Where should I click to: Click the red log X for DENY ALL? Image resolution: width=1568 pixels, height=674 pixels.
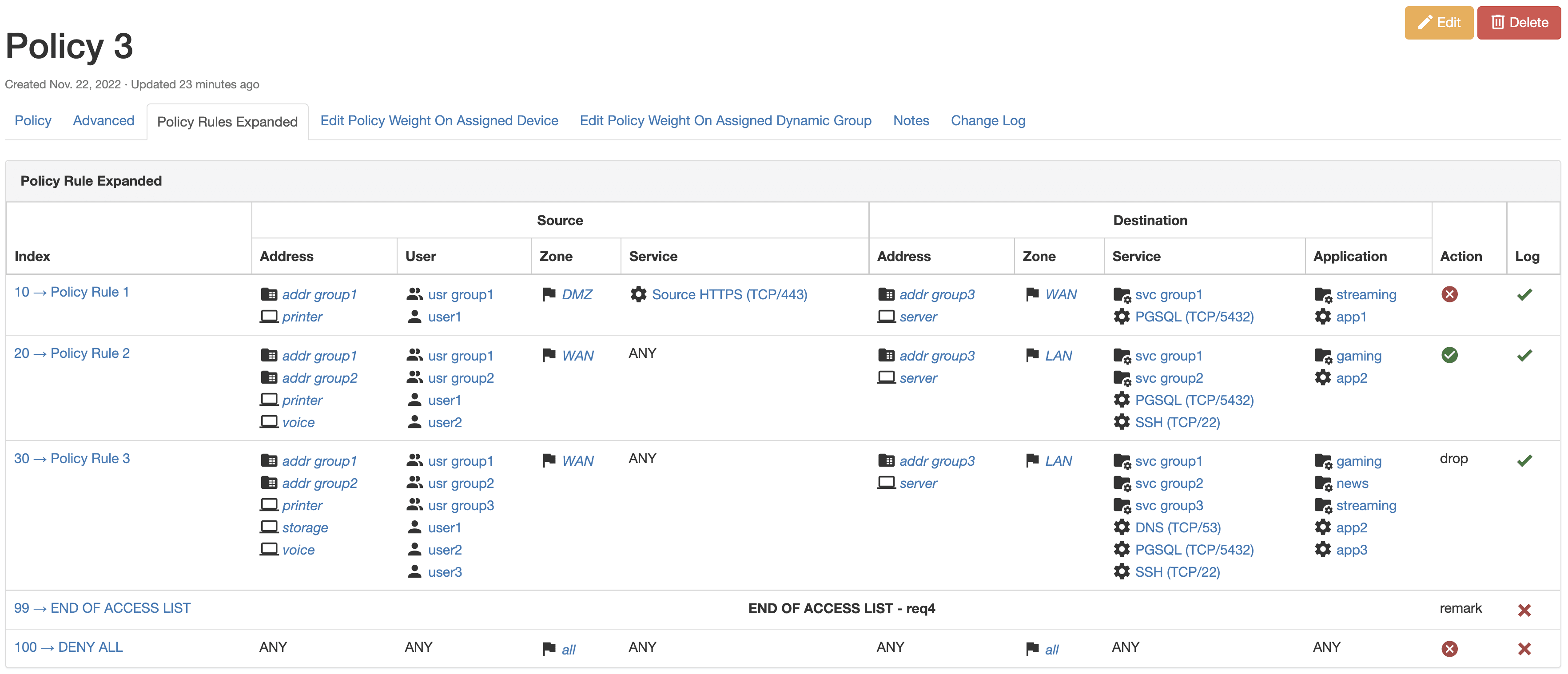1524,648
